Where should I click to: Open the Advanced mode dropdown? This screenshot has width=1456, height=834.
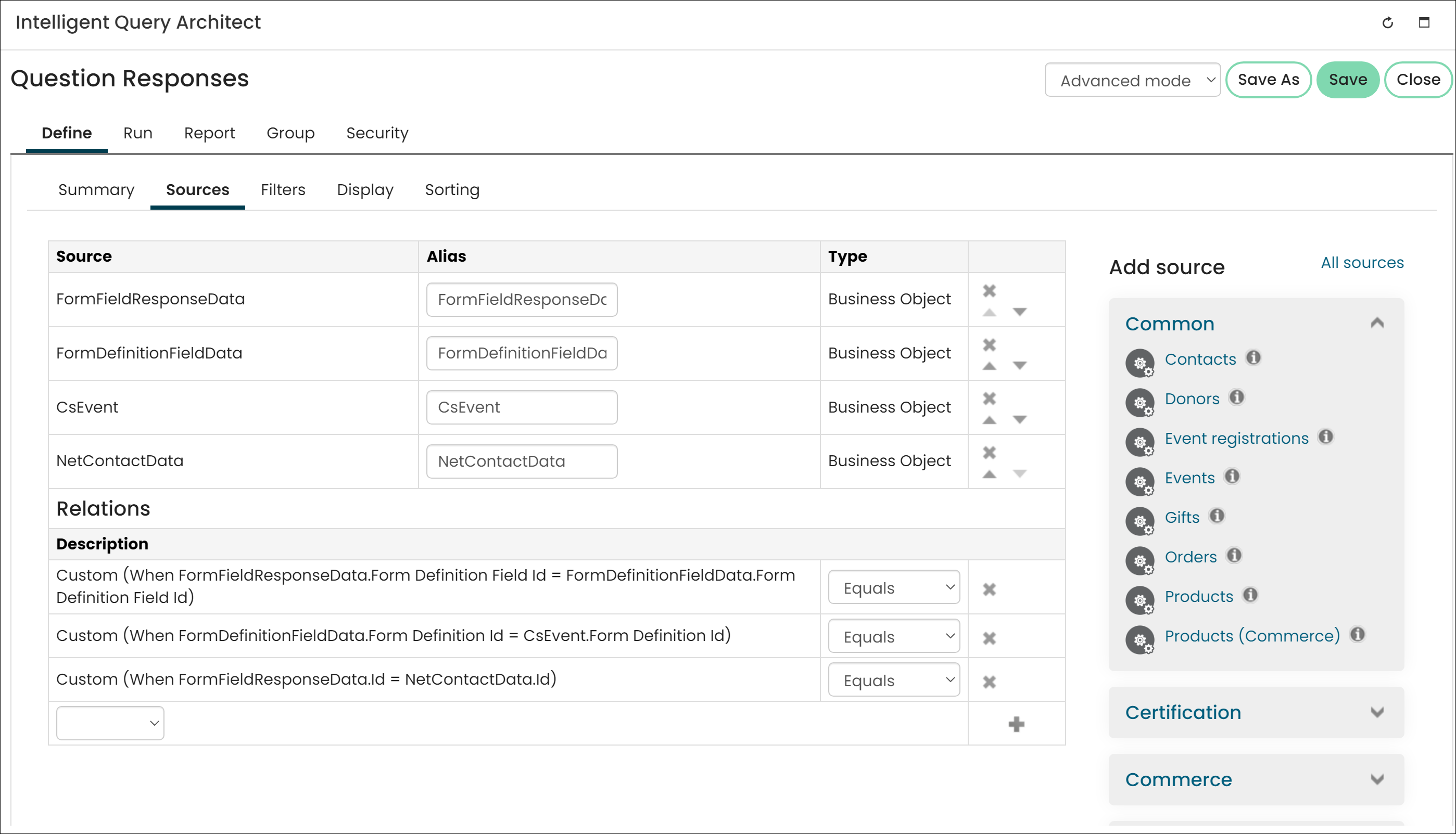coord(1132,80)
